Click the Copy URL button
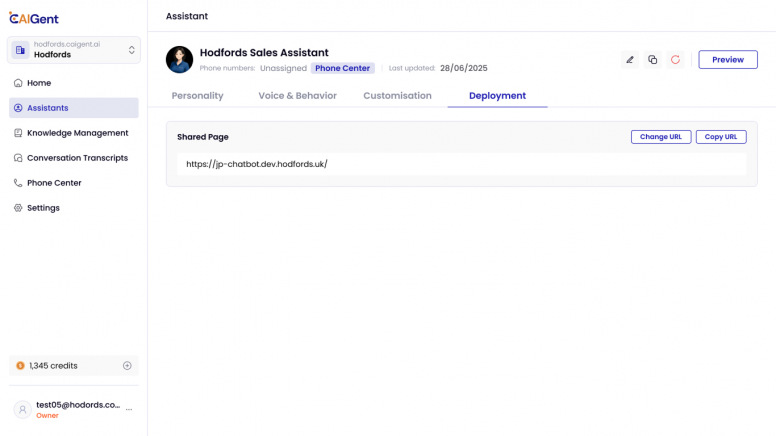Viewport: 776px width, 436px height. pyautogui.click(x=721, y=137)
